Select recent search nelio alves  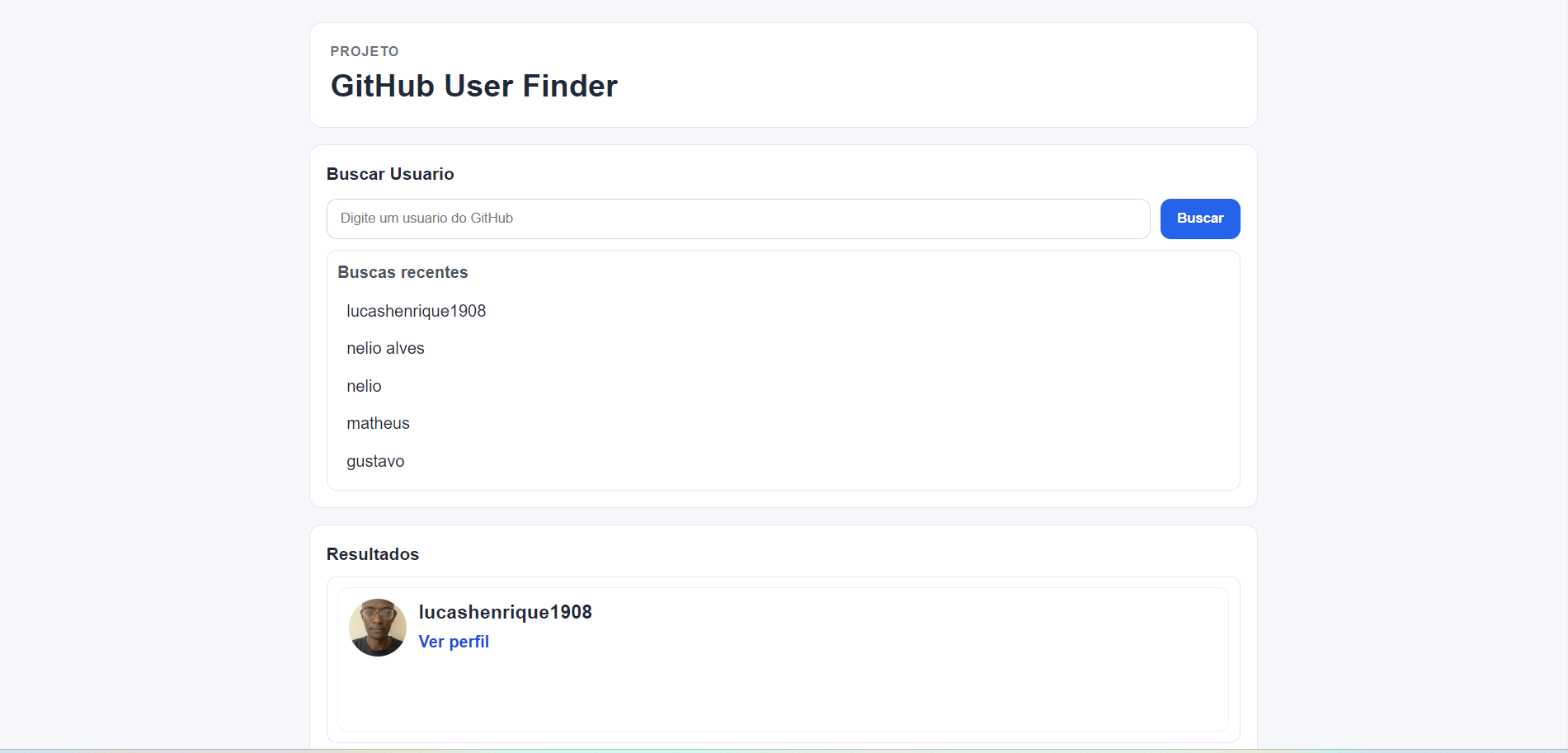tap(385, 348)
